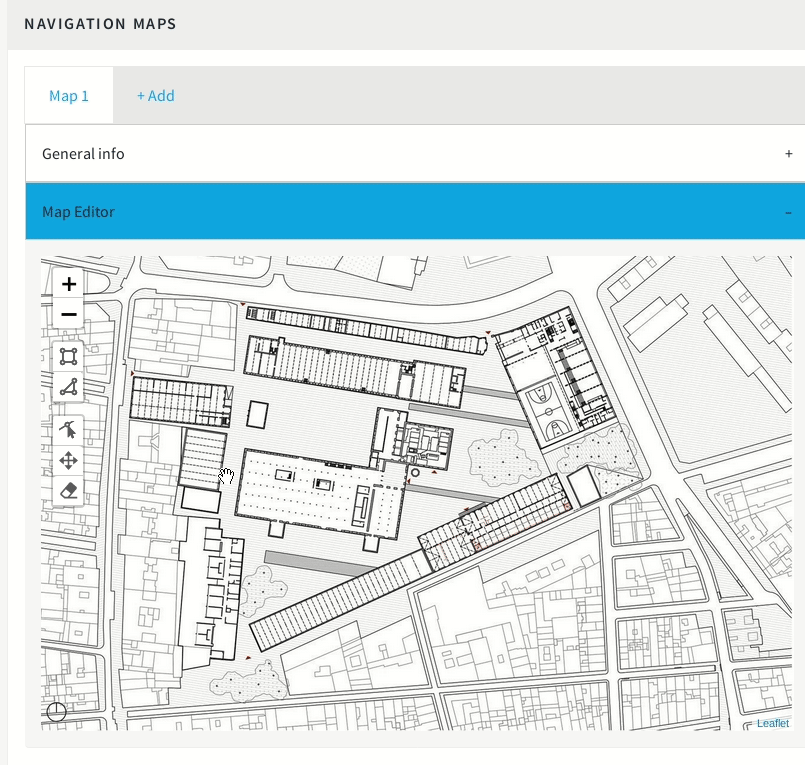Toggle rectangle drawing mode off

(x=68, y=357)
